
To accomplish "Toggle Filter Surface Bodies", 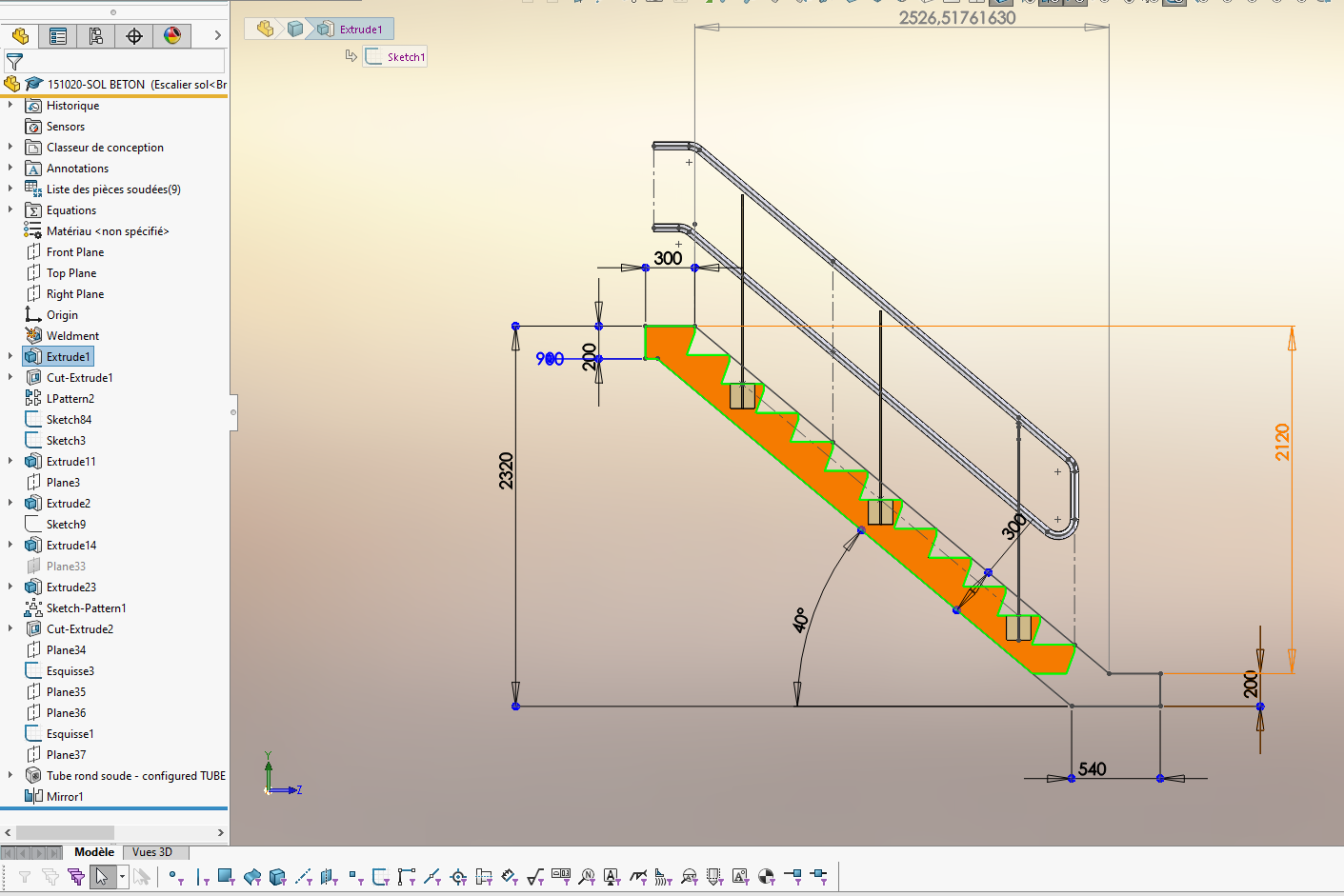I will (252, 877).
